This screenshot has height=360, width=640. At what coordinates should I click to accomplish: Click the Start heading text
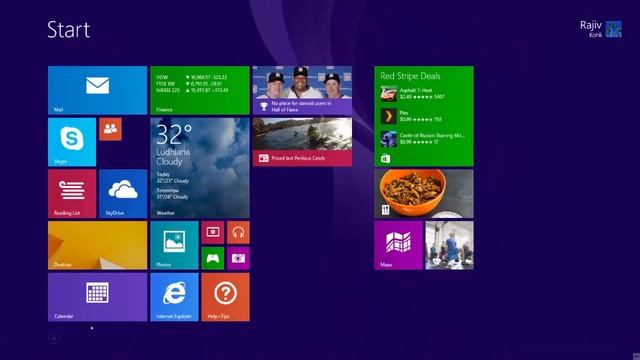click(x=69, y=30)
